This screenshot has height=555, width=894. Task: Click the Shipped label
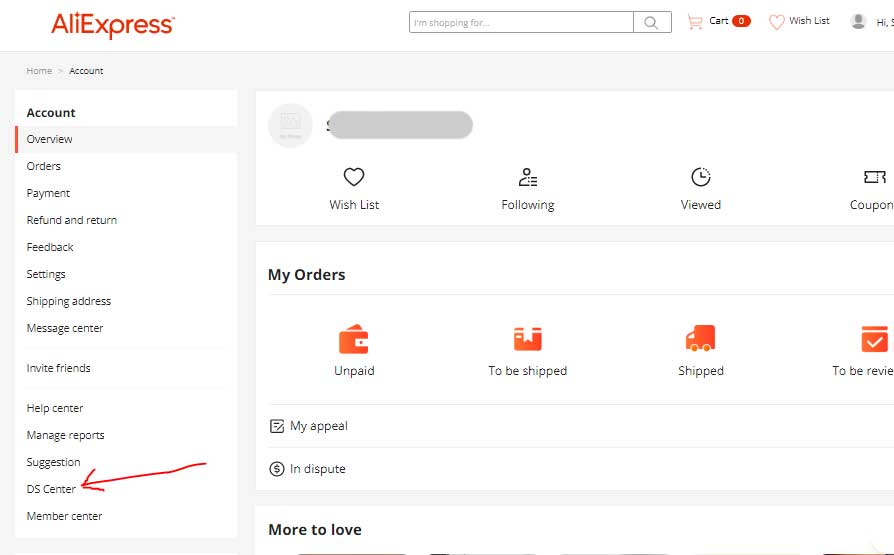pos(701,371)
